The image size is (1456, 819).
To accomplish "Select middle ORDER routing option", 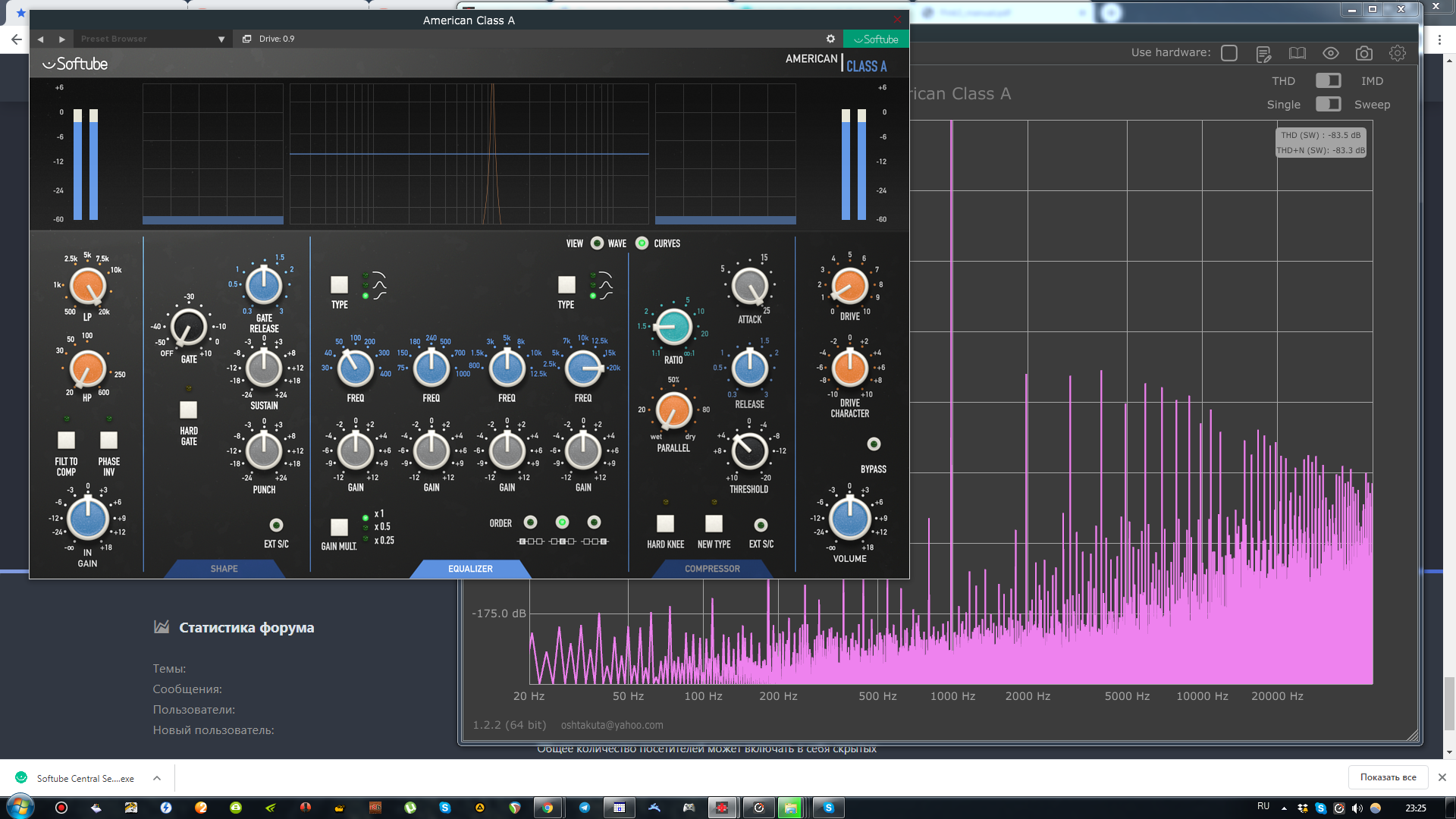I will [x=562, y=522].
